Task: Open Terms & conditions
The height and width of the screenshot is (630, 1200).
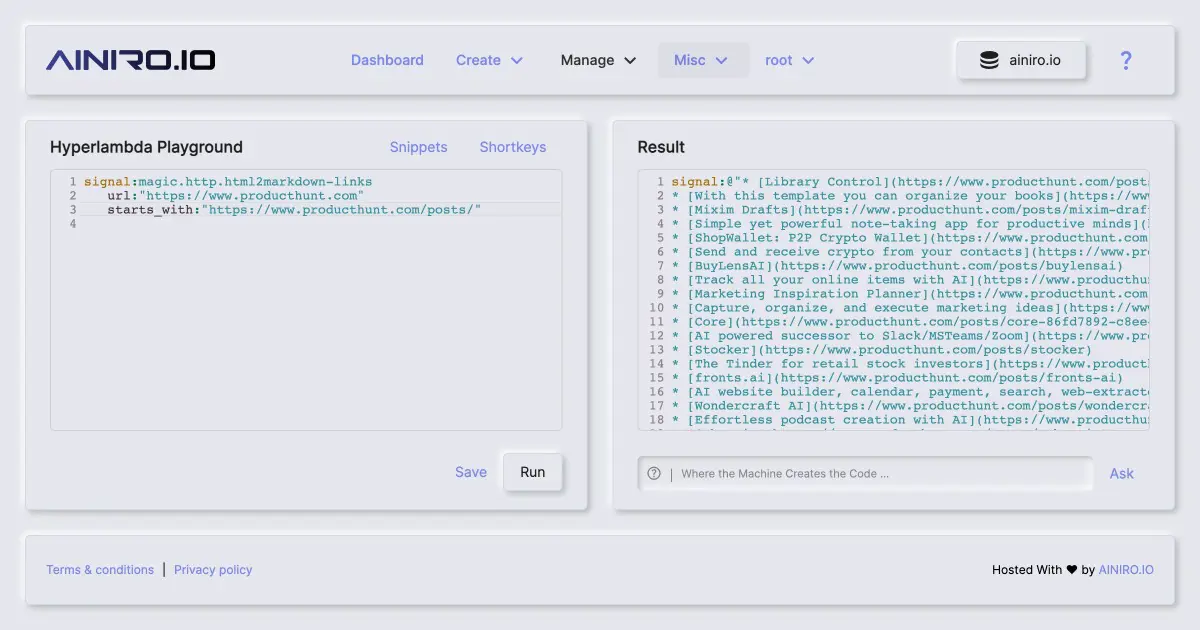Action: pos(100,570)
